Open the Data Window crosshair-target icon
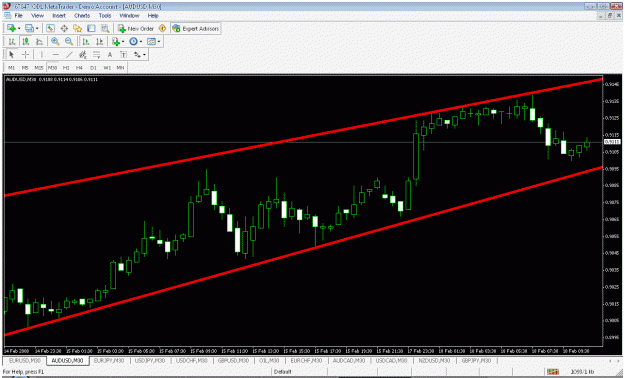Screen dimensions: 625x378 click(64, 28)
